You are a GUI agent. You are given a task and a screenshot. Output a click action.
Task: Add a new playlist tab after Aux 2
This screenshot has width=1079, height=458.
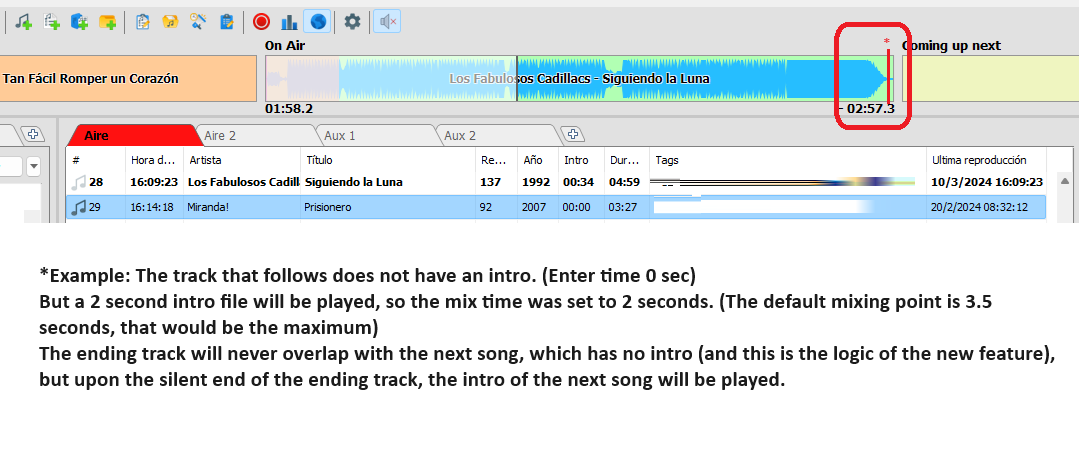572,134
